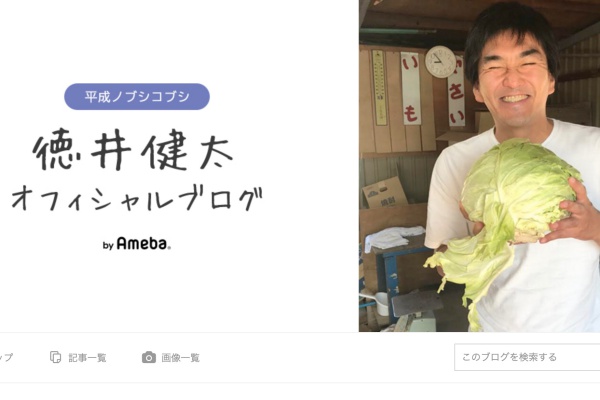Click the white measuring cup in the photo
The height and width of the screenshot is (400, 600).
point(380,303)
